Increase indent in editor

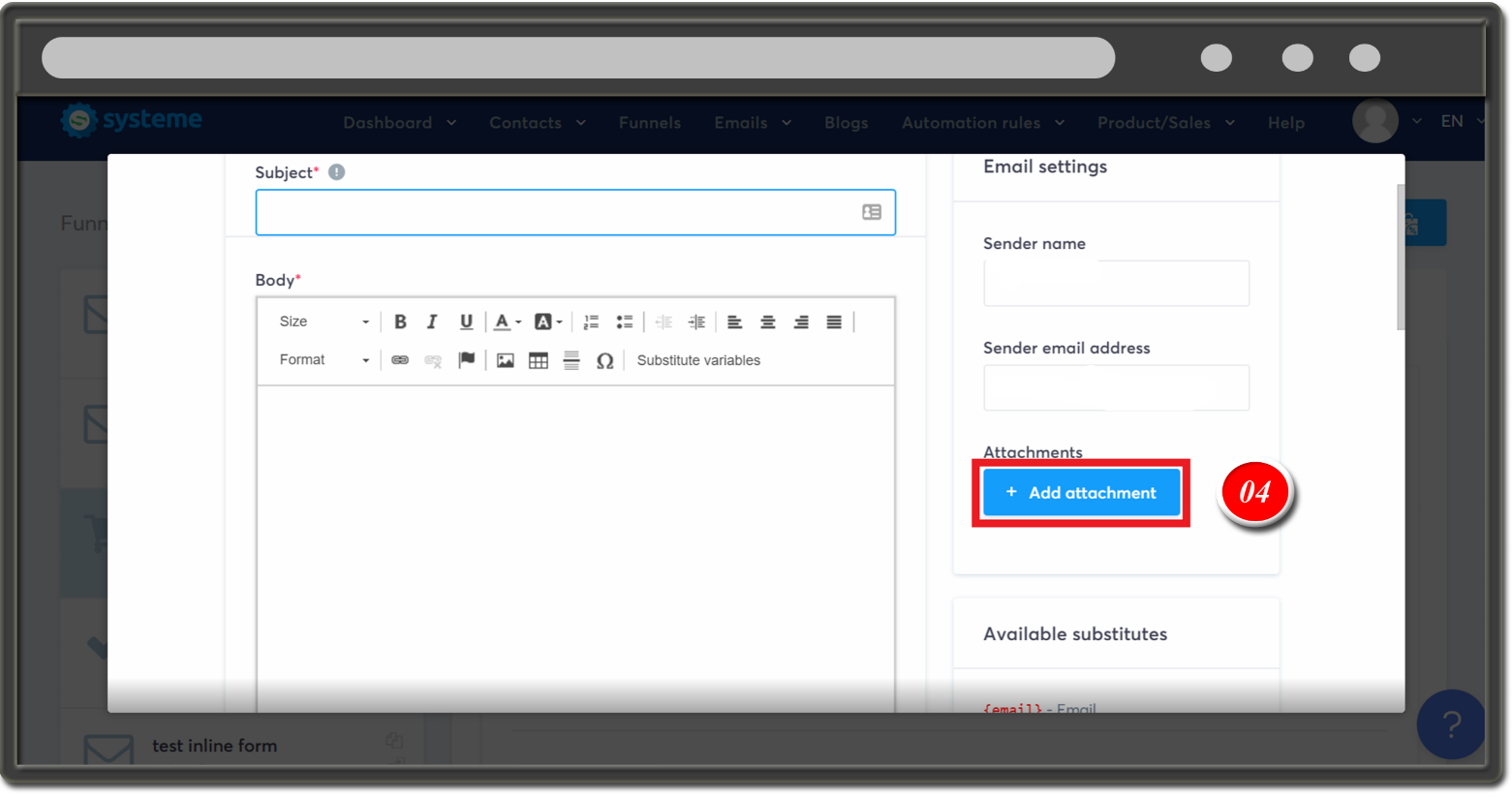(696, 322)
